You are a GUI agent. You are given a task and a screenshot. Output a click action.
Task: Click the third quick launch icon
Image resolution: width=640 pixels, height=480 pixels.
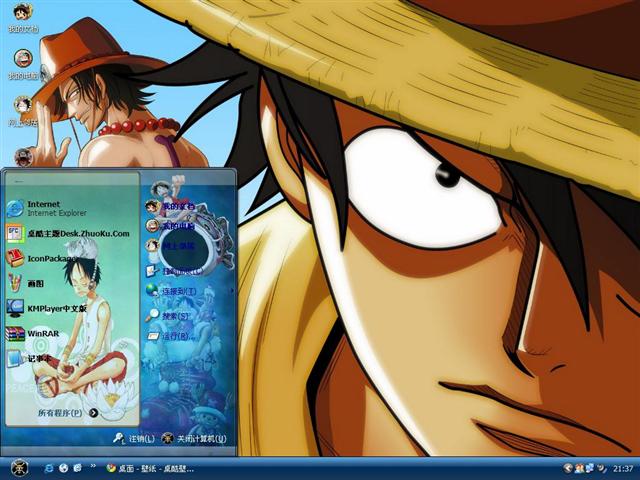pyautogui.click(x=78, y=468)
